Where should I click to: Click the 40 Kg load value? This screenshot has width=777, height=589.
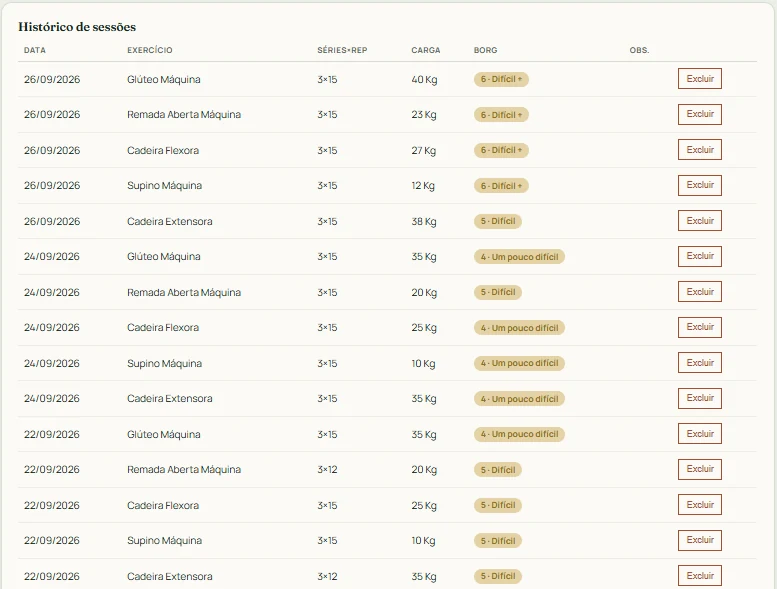point(424,79)
